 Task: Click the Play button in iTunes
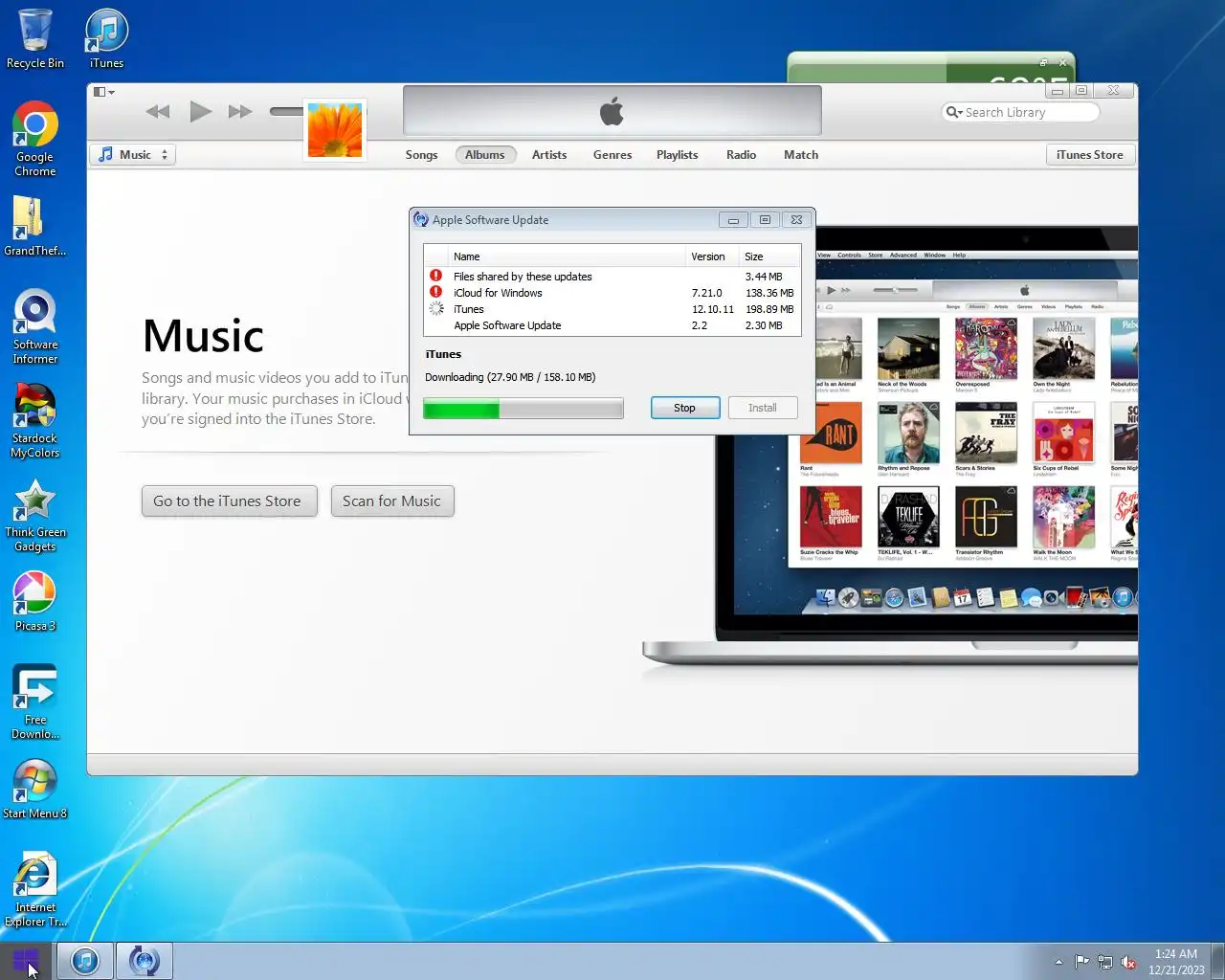pyautogui.click(x=200, y=112)
